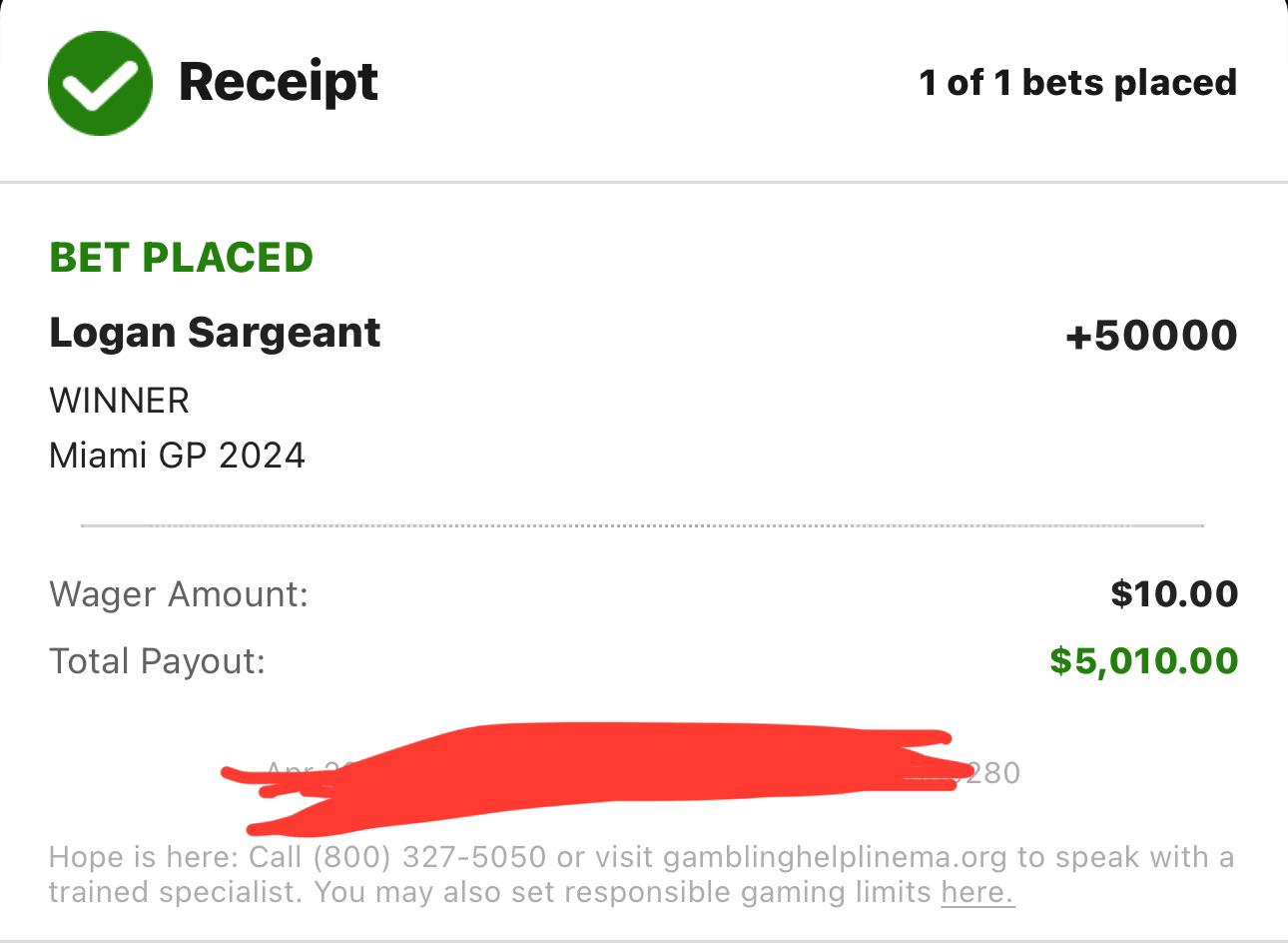Click the '1 of 1 bets placed' label
Image resolution: width=1288 pixels, height=945 pixels.
click(x=1077, y=82)
